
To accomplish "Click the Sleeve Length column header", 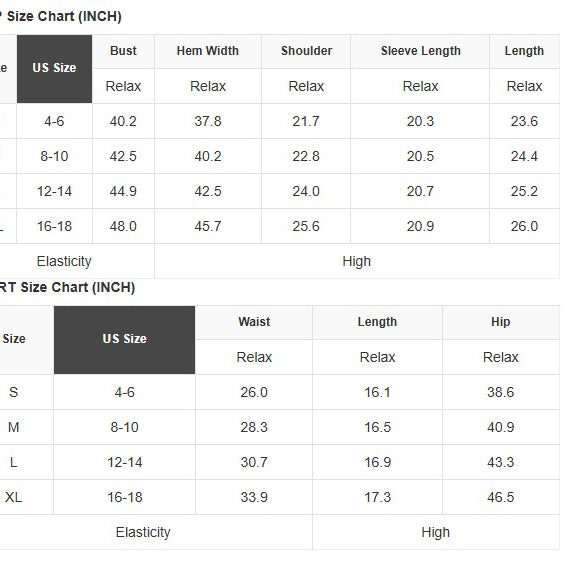I will click(420, 51).
